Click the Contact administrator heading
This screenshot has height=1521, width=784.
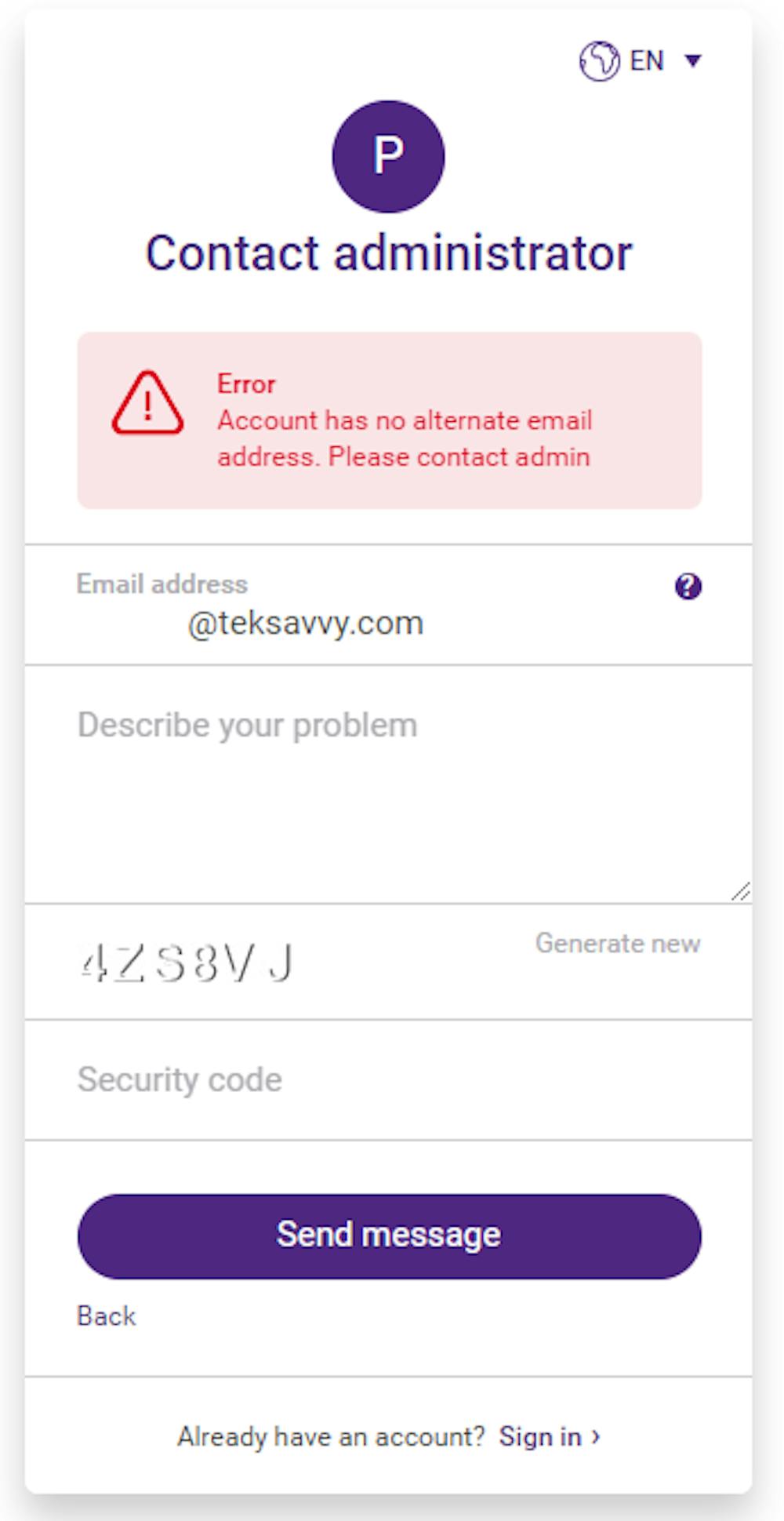coord(388,253)
